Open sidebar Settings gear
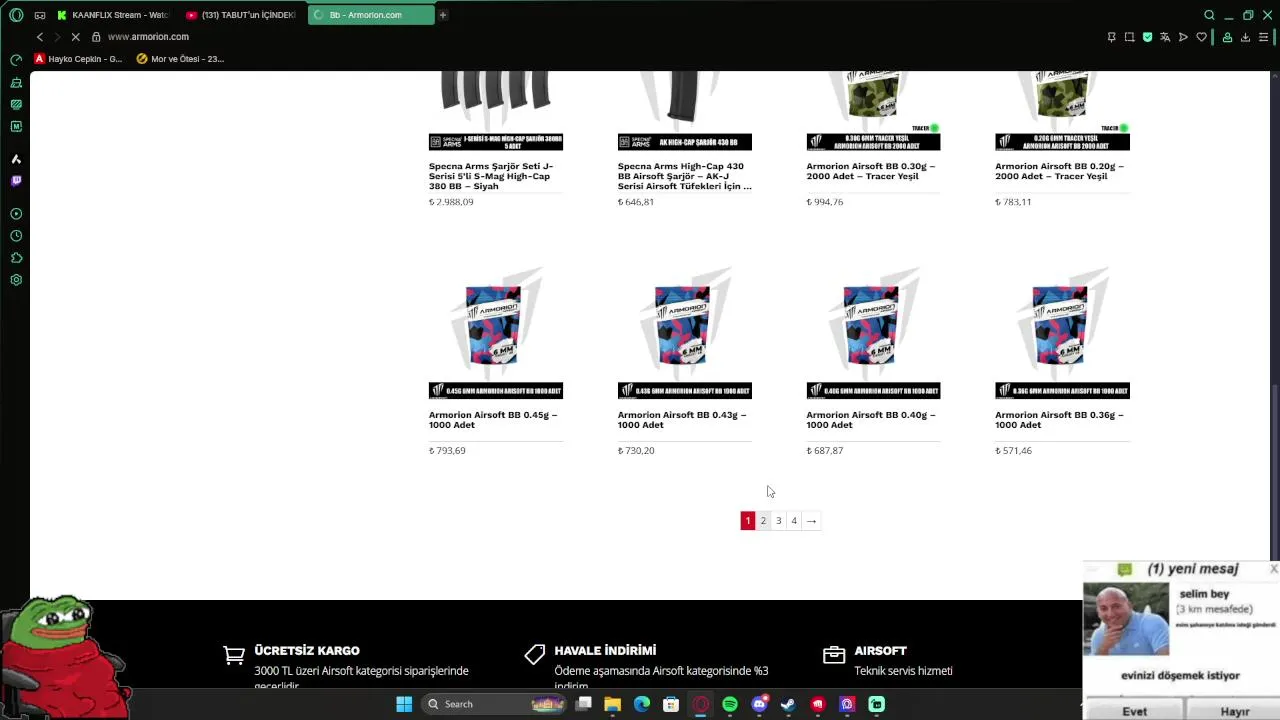The height and width of the screenshot is (720, 1280). (x=16, y=280)
